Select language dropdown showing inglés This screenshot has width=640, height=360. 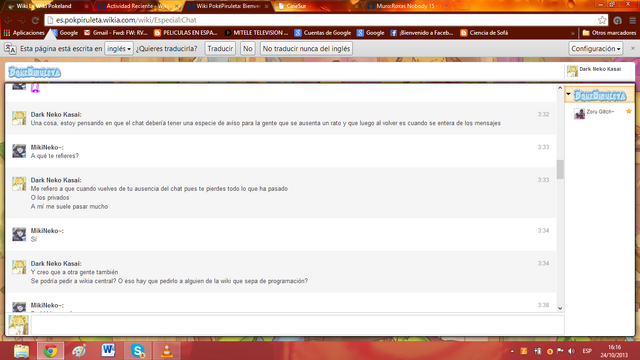tap(119, 49)
